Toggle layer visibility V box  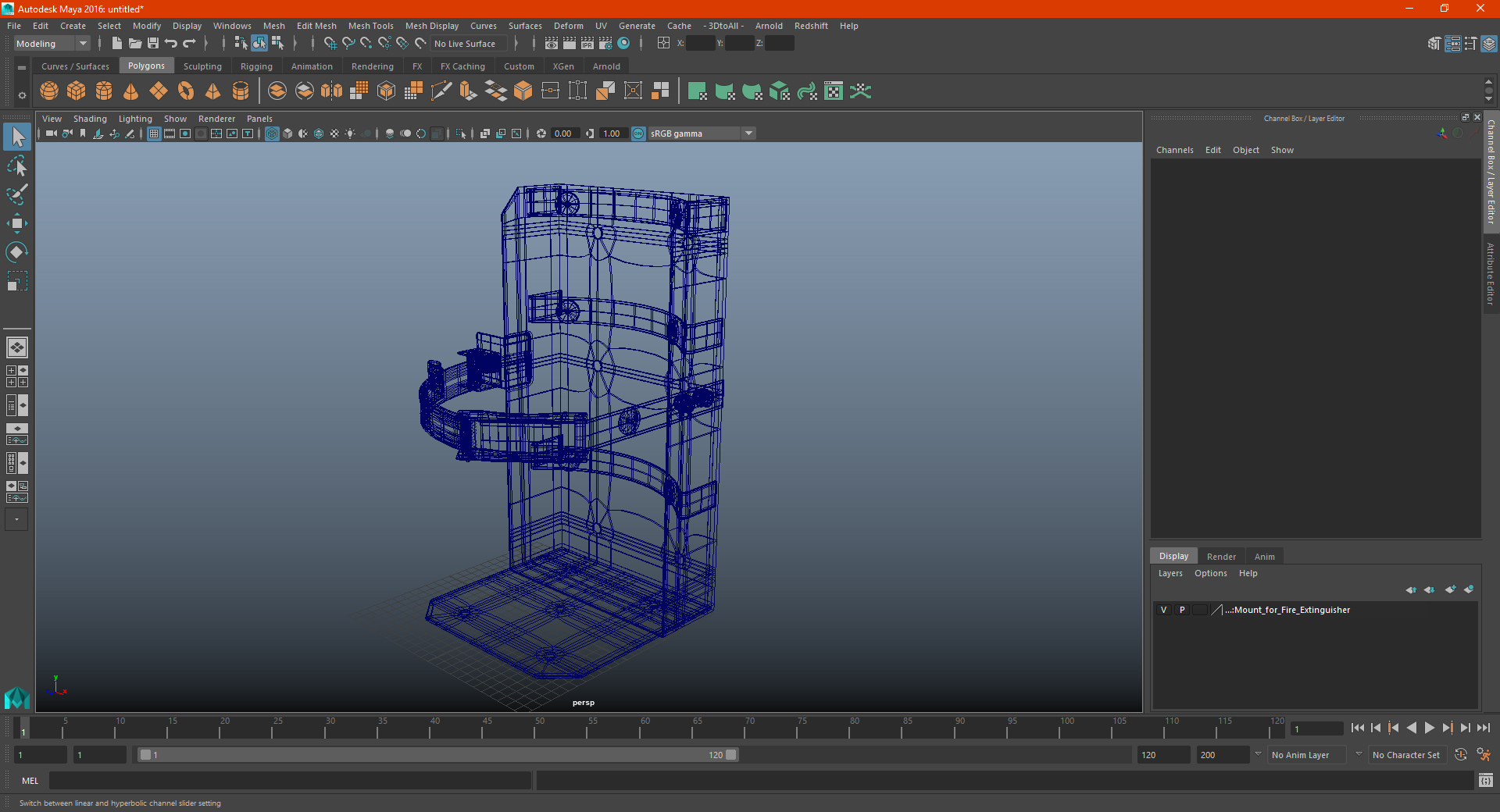1164,610
